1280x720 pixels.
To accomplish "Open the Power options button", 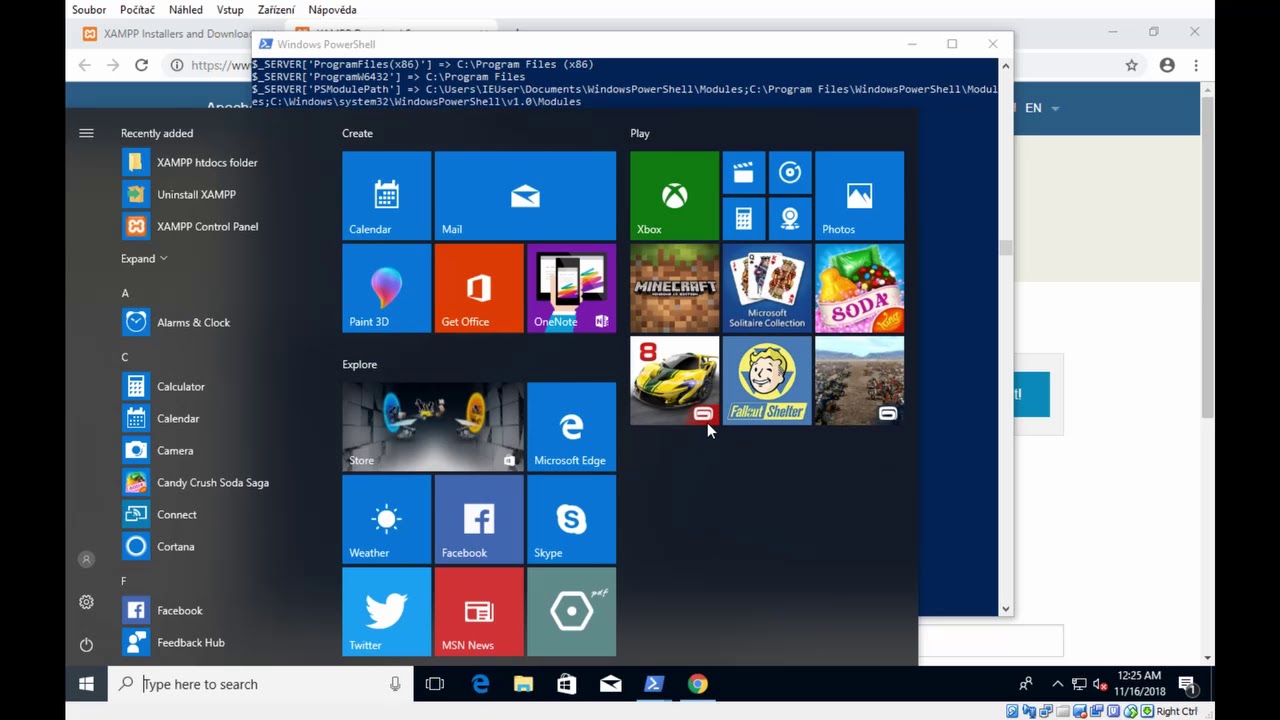I will point(86,645).
